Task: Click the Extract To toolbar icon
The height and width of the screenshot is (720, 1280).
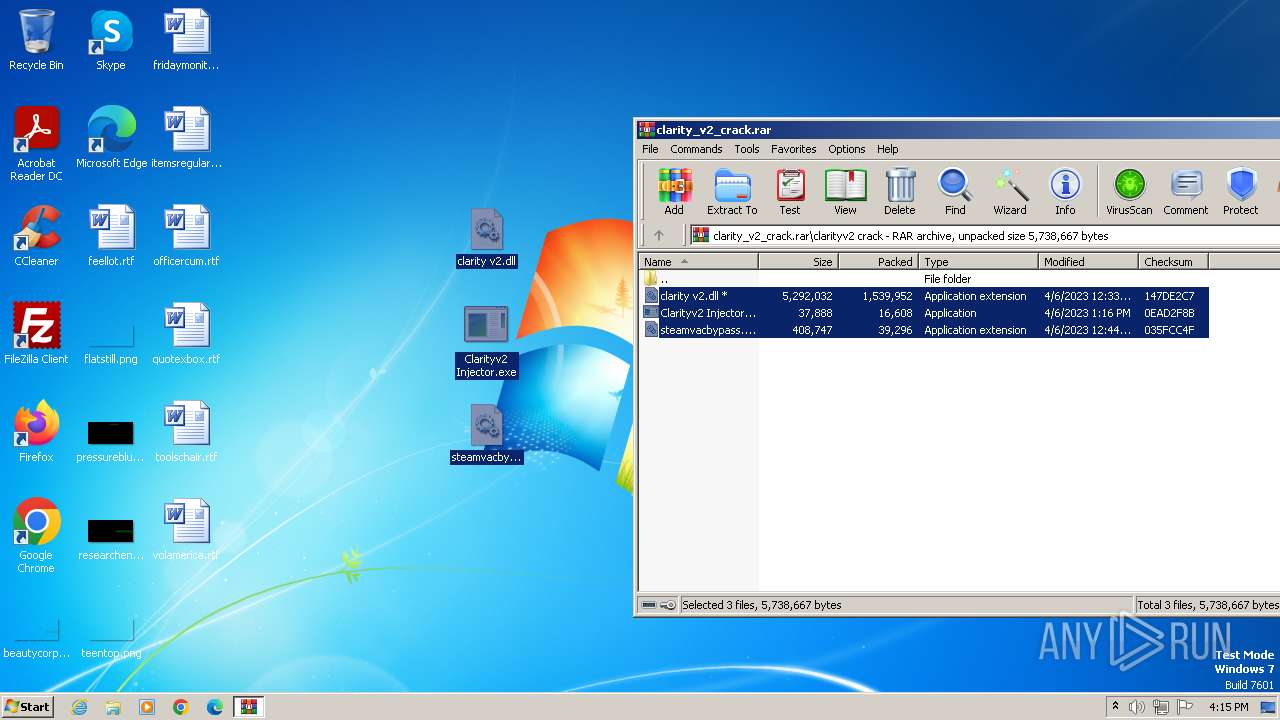Action: coord(732,191)
